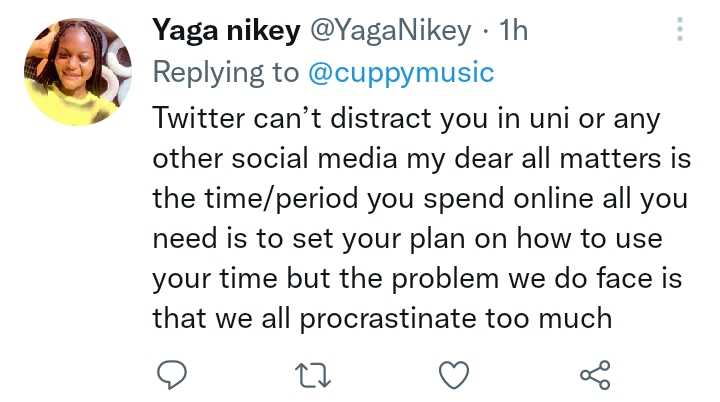Visit the @cuppymusic profile link
The image size is (720, 402).
point(401,73)
